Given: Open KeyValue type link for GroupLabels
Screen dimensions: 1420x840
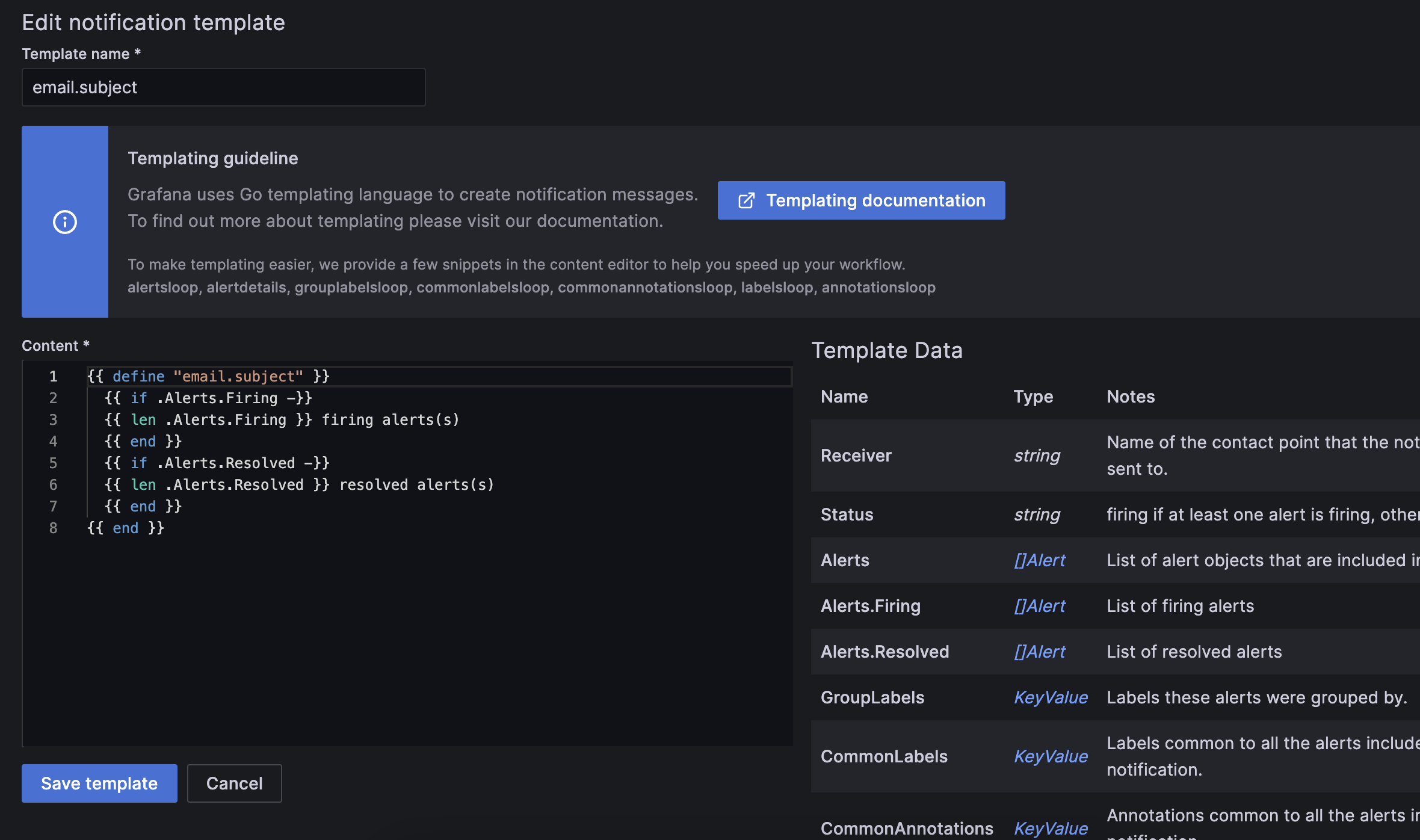Looking at the screenshot, I should click(1050, 697).
